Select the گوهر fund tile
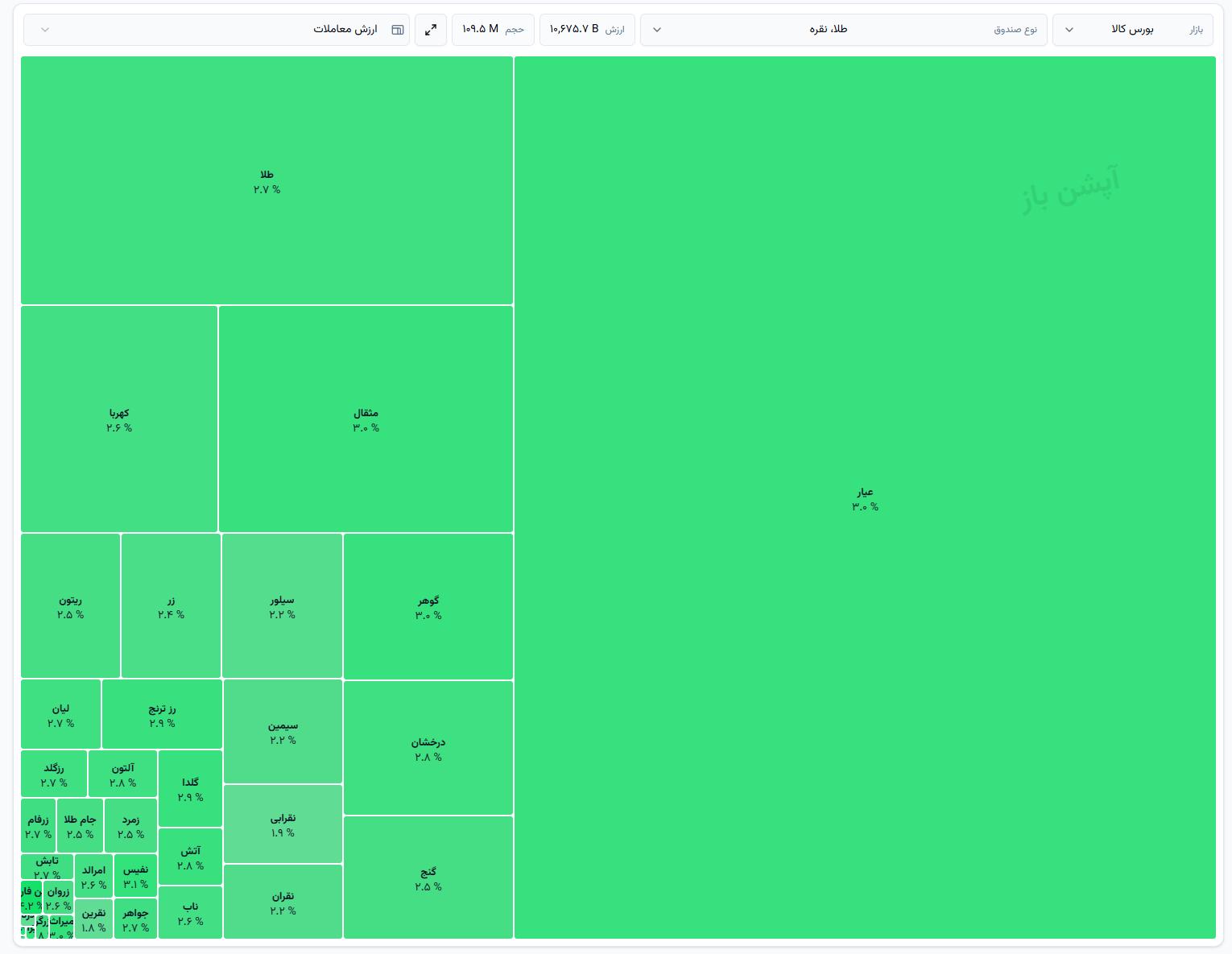The image size is (1232, 954). tap(428, 607)
